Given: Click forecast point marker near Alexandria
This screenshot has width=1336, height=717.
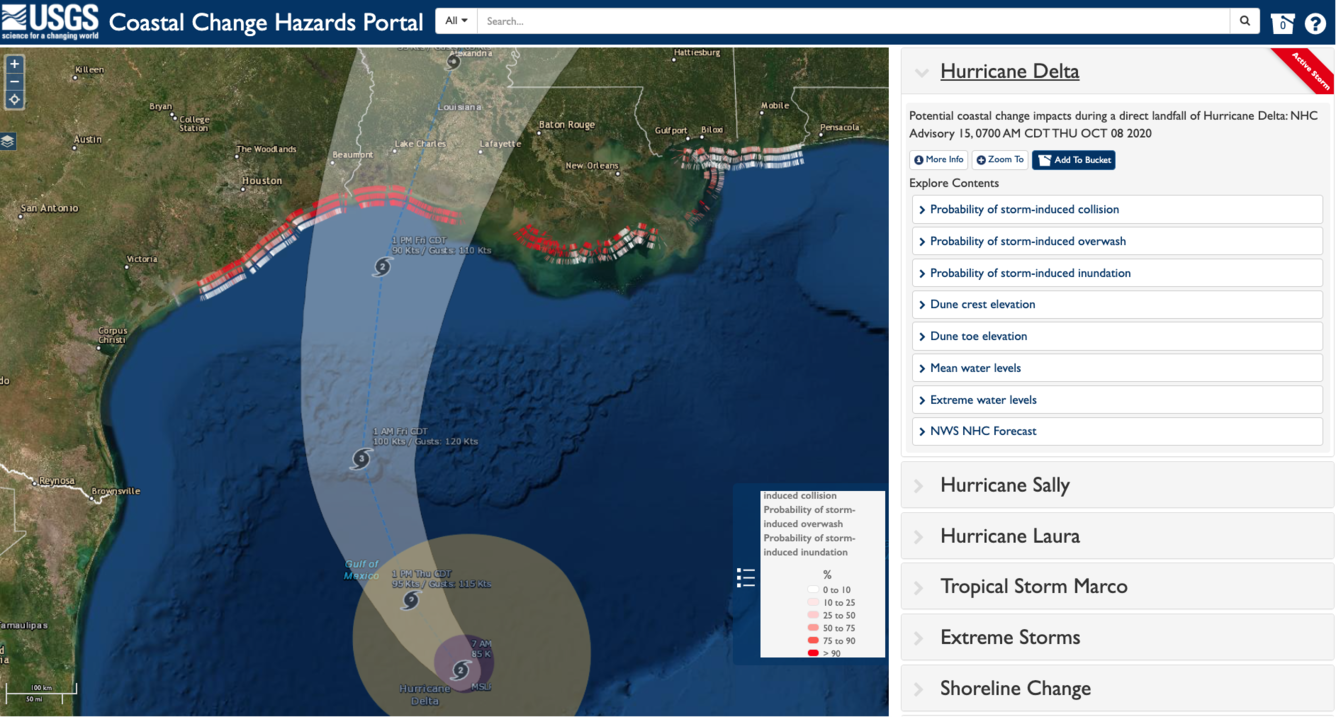Looking at the screenshot, I should click(x=453, y=62).
